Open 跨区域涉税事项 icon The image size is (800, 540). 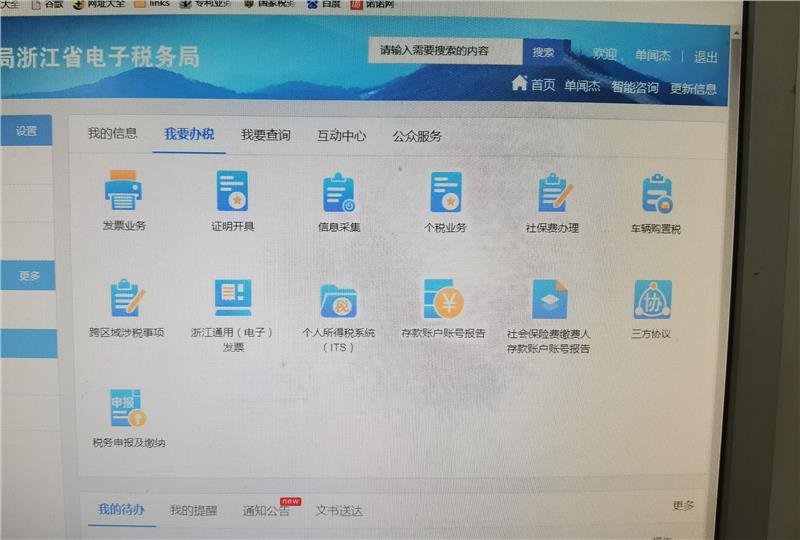(x=127, y=298)
